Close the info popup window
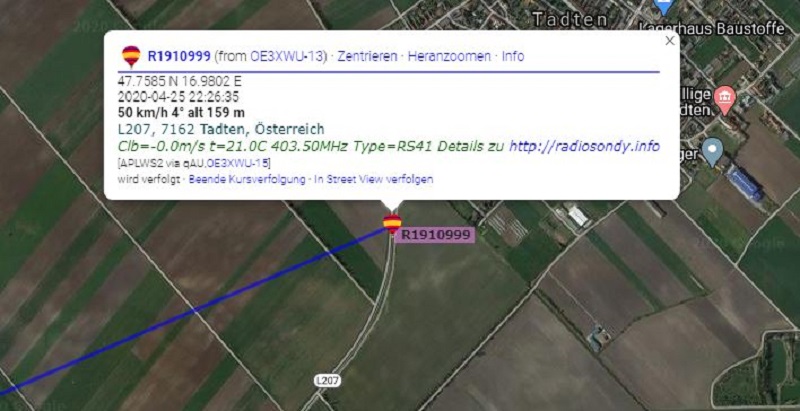 pos(670,41)
